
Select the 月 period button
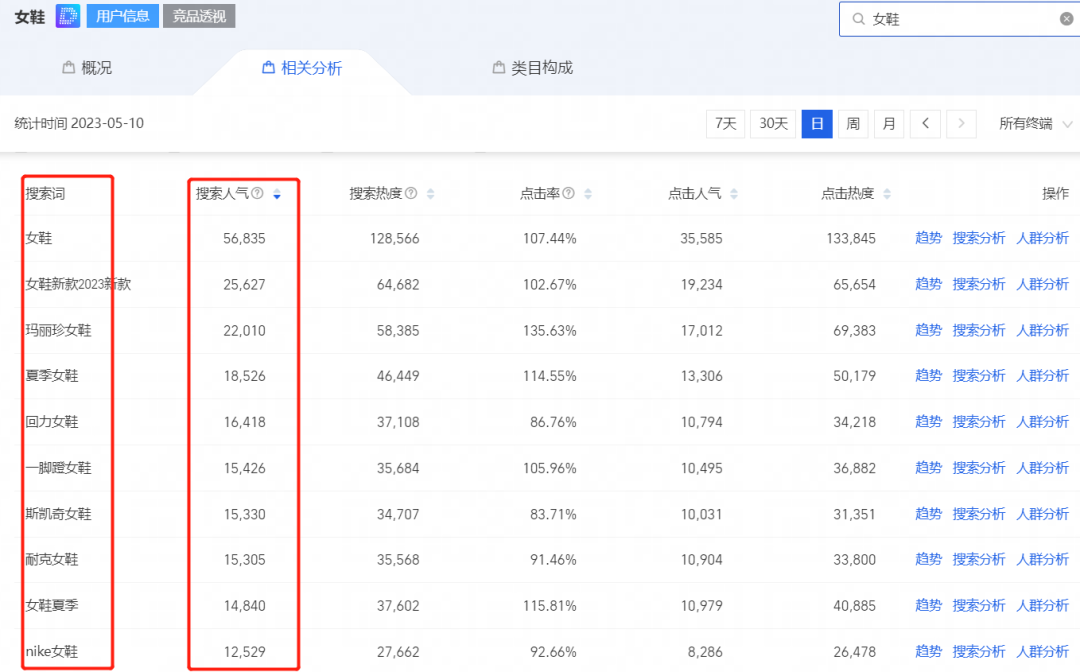pos(889,124)
